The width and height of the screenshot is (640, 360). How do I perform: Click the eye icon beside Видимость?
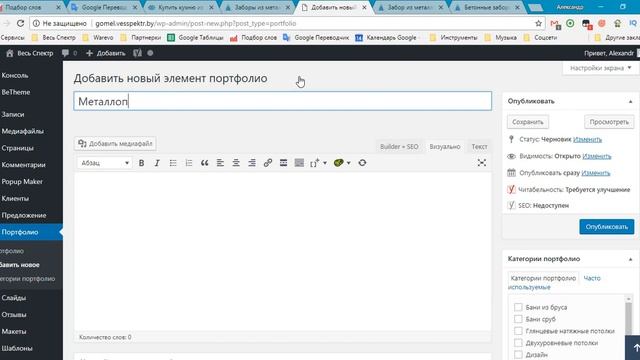coord(511,156)
